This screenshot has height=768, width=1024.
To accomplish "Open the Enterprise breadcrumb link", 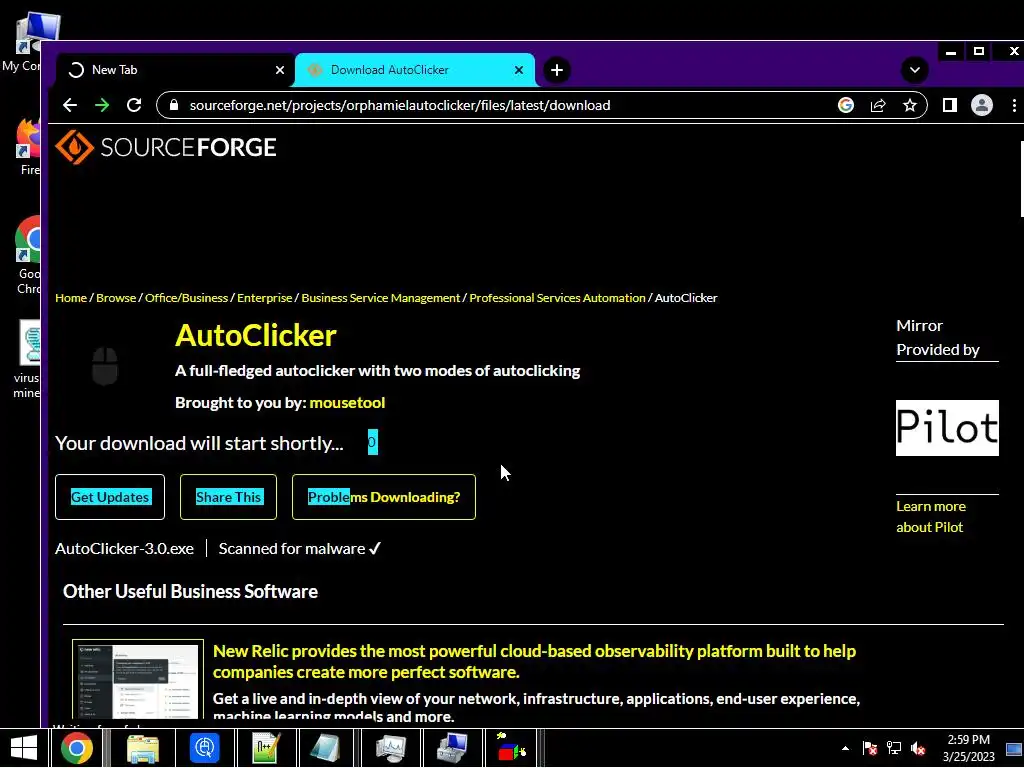I will [264, 298].
